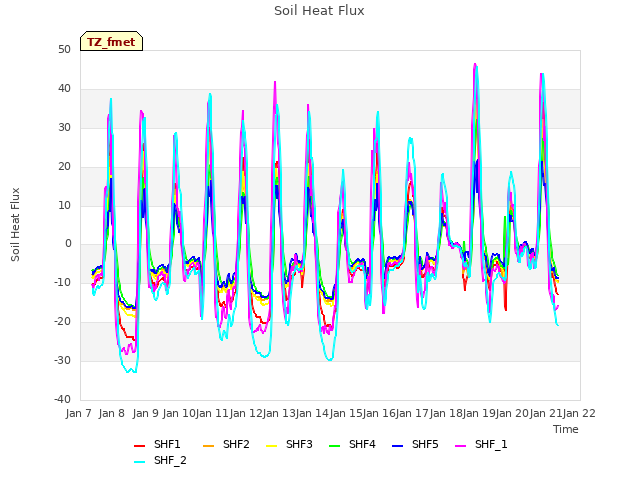Click the Jan 14 x-axis tick label
The height and width of the screenshot is (480, 640).
pyautogui.click(x=313, y=413)
